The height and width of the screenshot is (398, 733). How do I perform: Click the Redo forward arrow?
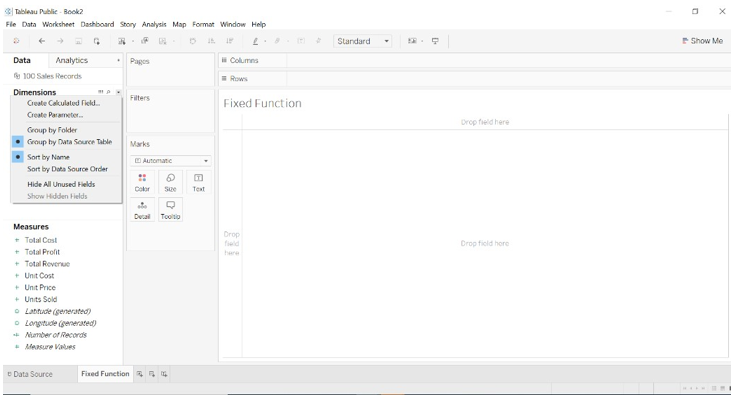click(60, 41)
